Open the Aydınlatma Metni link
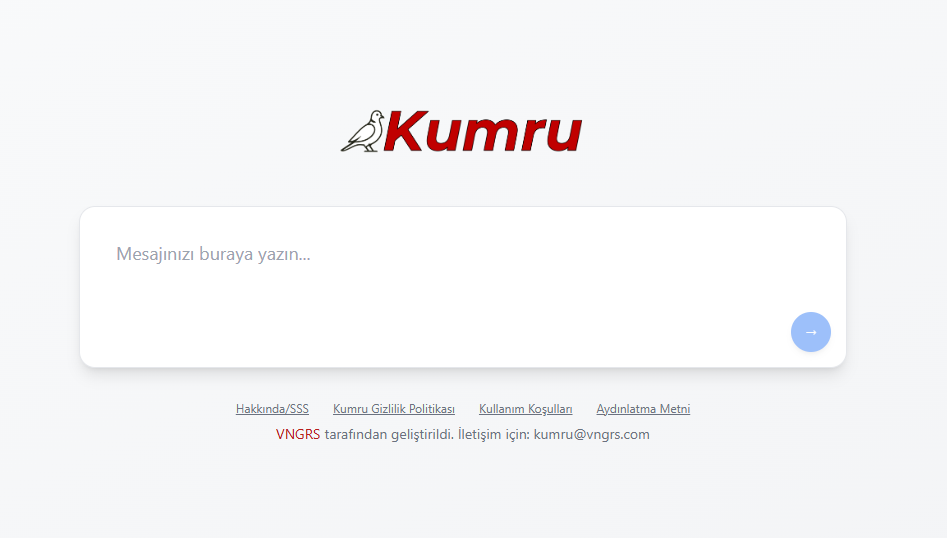 [643, 409]
